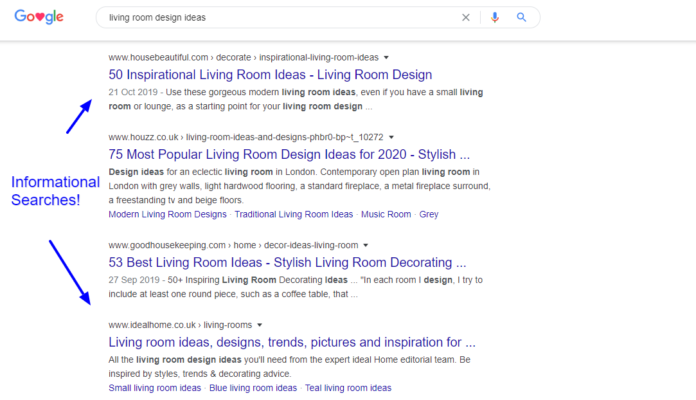The height and width of the screenshot is (400, 696).
Task: Open the dropdown arrow next to idealhome.co.uk URL
Action: 260,325
